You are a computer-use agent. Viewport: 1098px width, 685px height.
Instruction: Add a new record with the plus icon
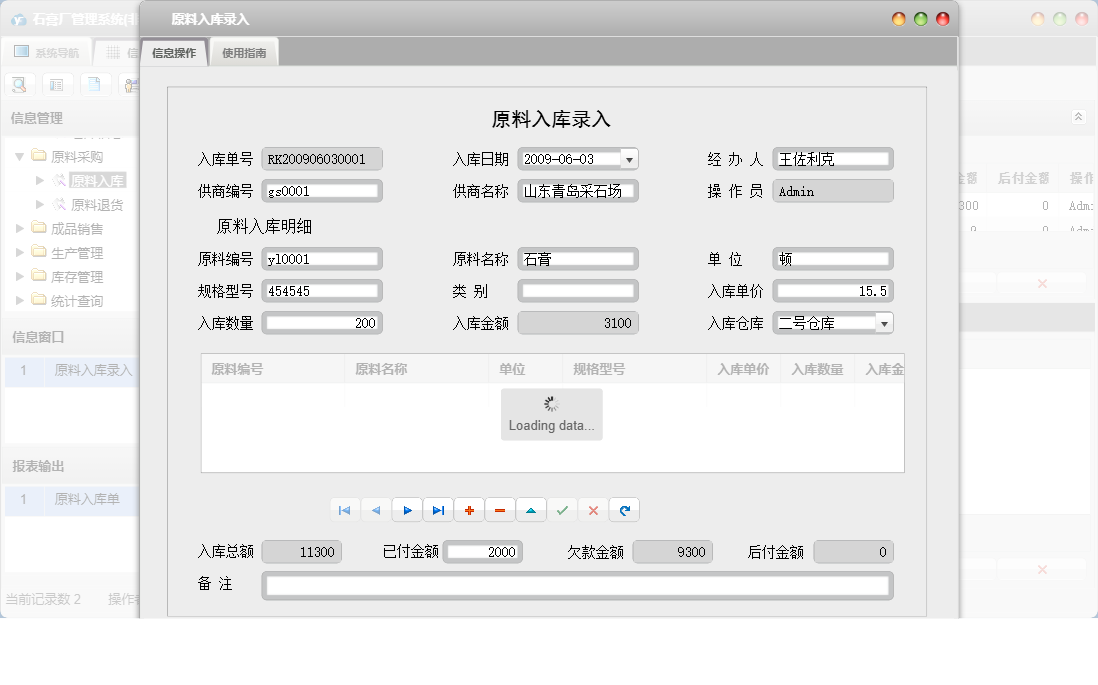(x=469, y=510)
